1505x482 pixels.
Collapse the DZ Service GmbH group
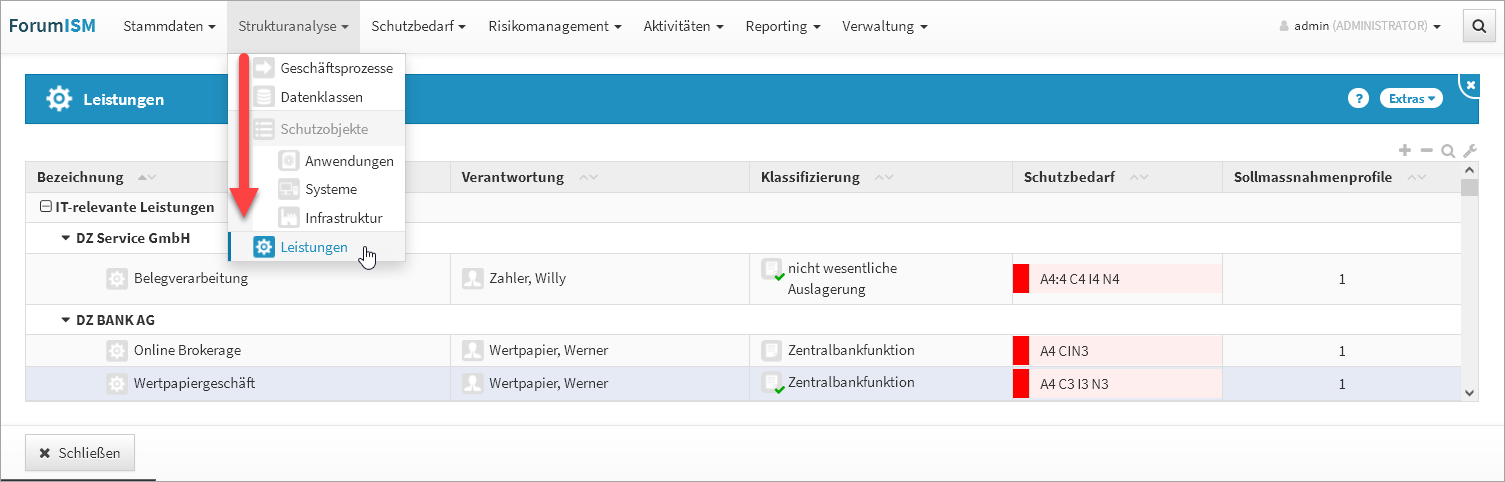(x=66, y=238)
